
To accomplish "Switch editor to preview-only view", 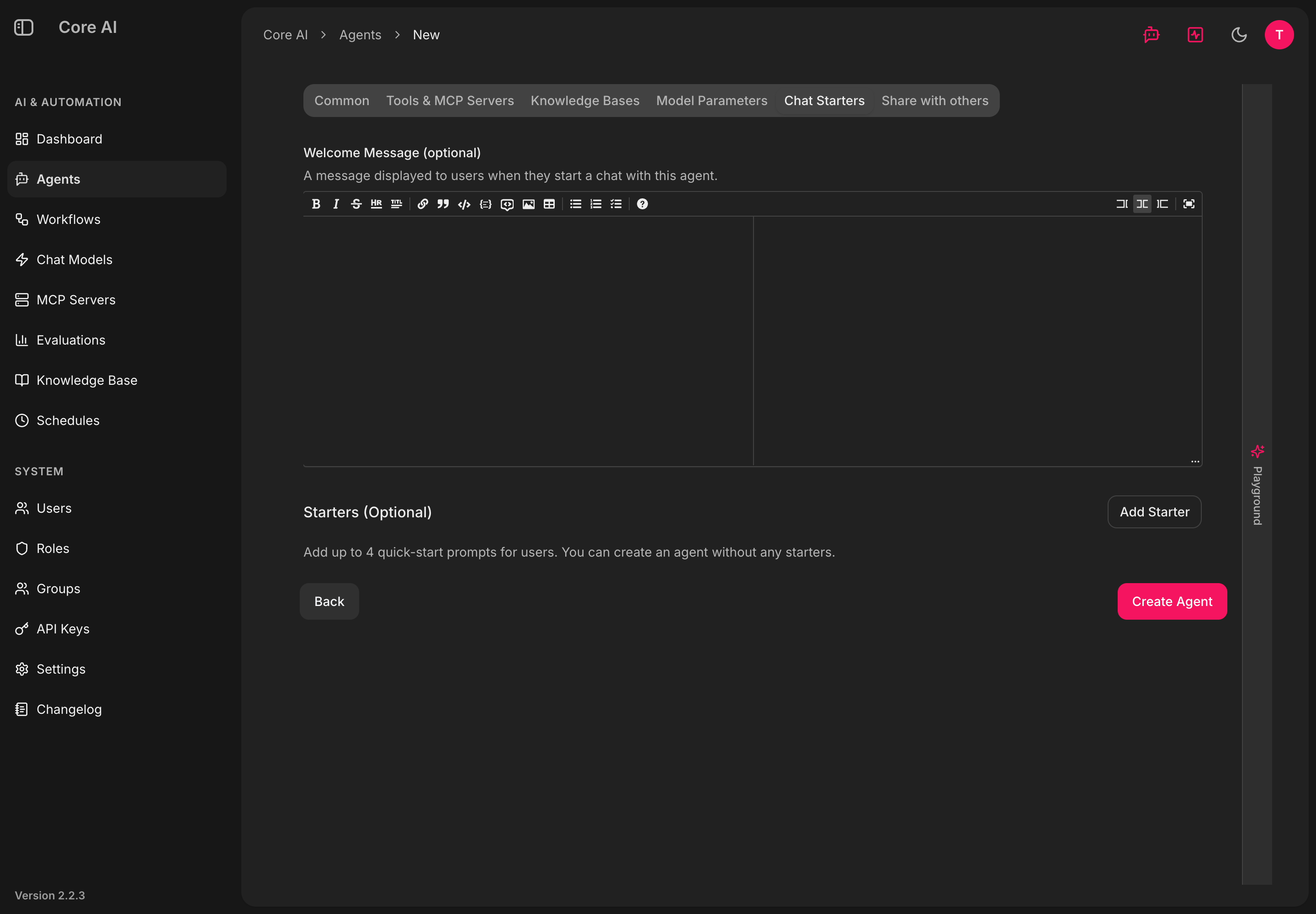I will coord(1162,204).
